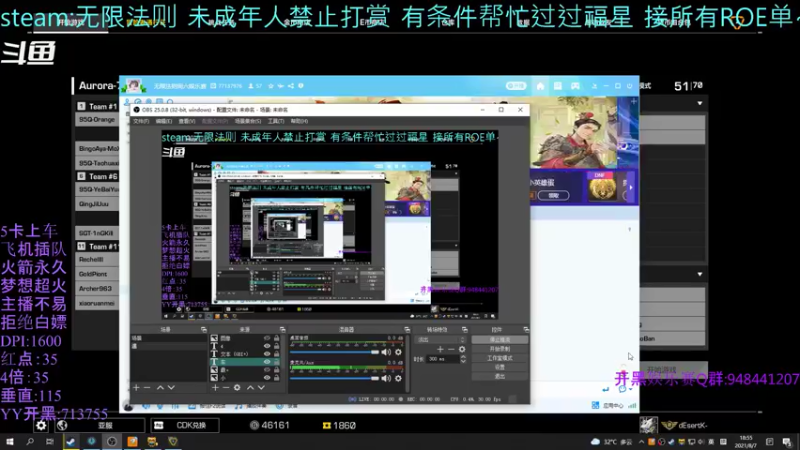Image resolution: width=800 pixels, height=450 pixels.
Task: Open taskbar search magnifier
Action: click(x=30, y=442)
